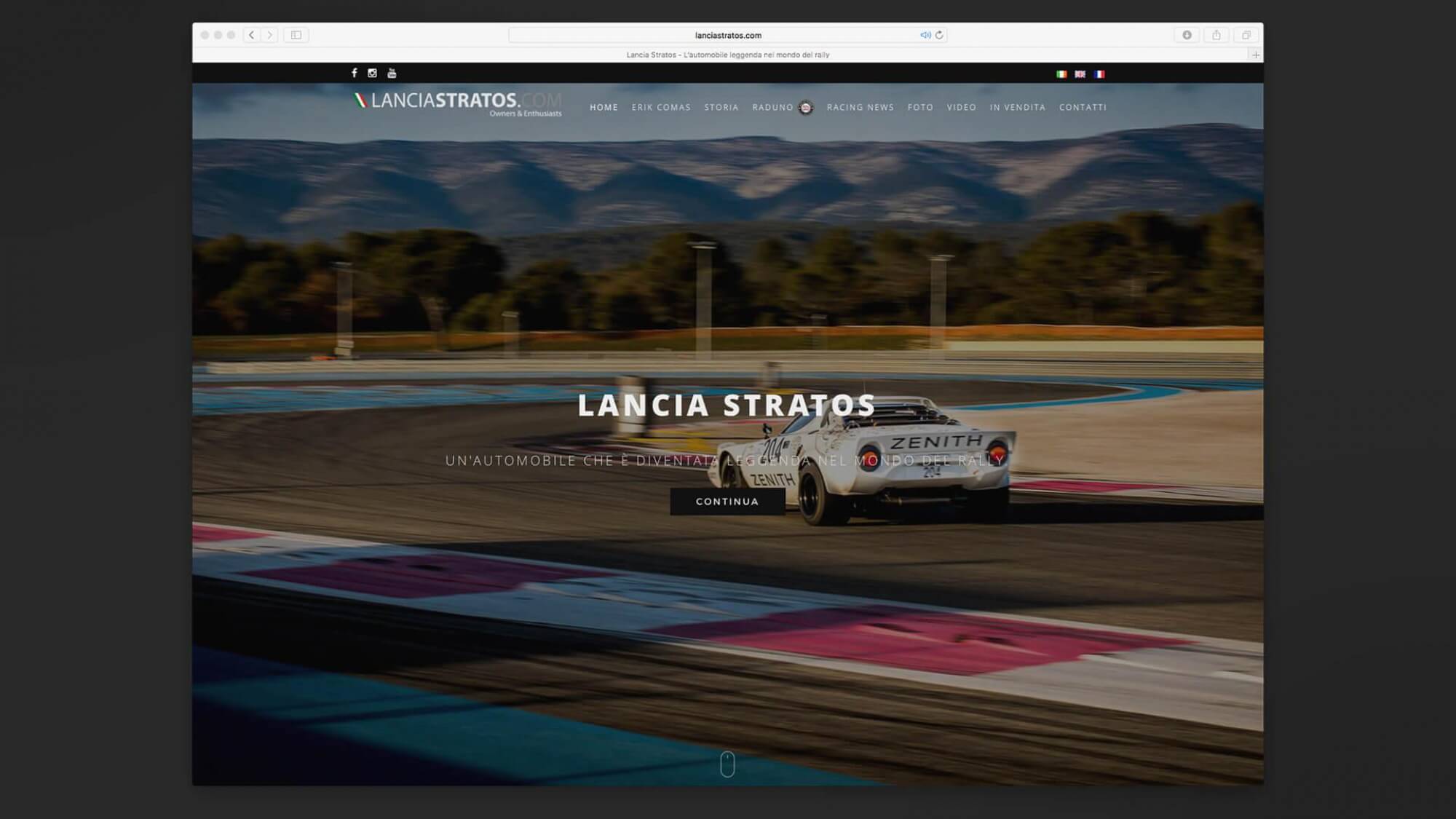
Task: Open the Safari share button
Action: click(1216, 35)
